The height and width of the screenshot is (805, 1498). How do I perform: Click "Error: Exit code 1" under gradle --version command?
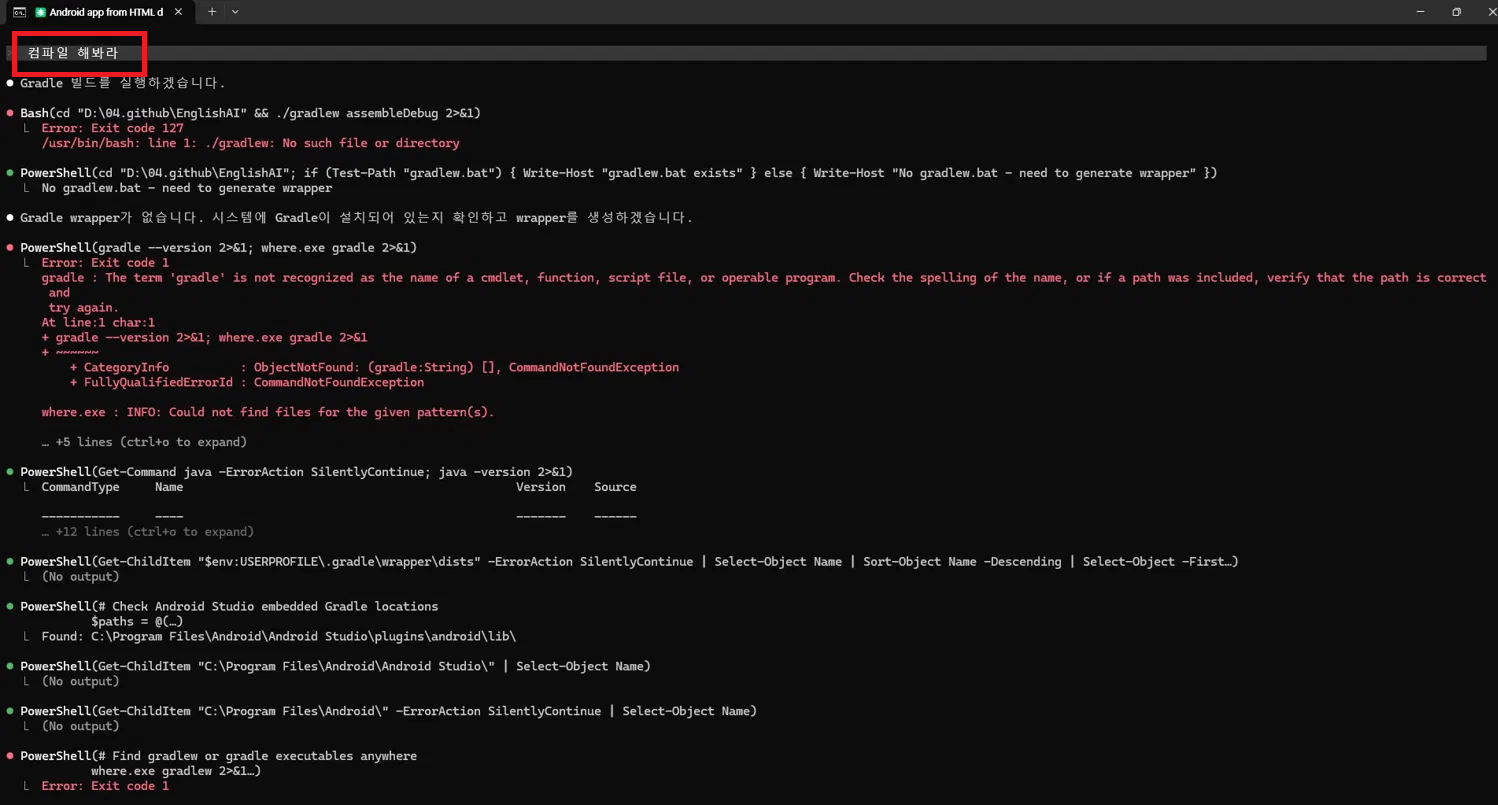tap(105, 263)
